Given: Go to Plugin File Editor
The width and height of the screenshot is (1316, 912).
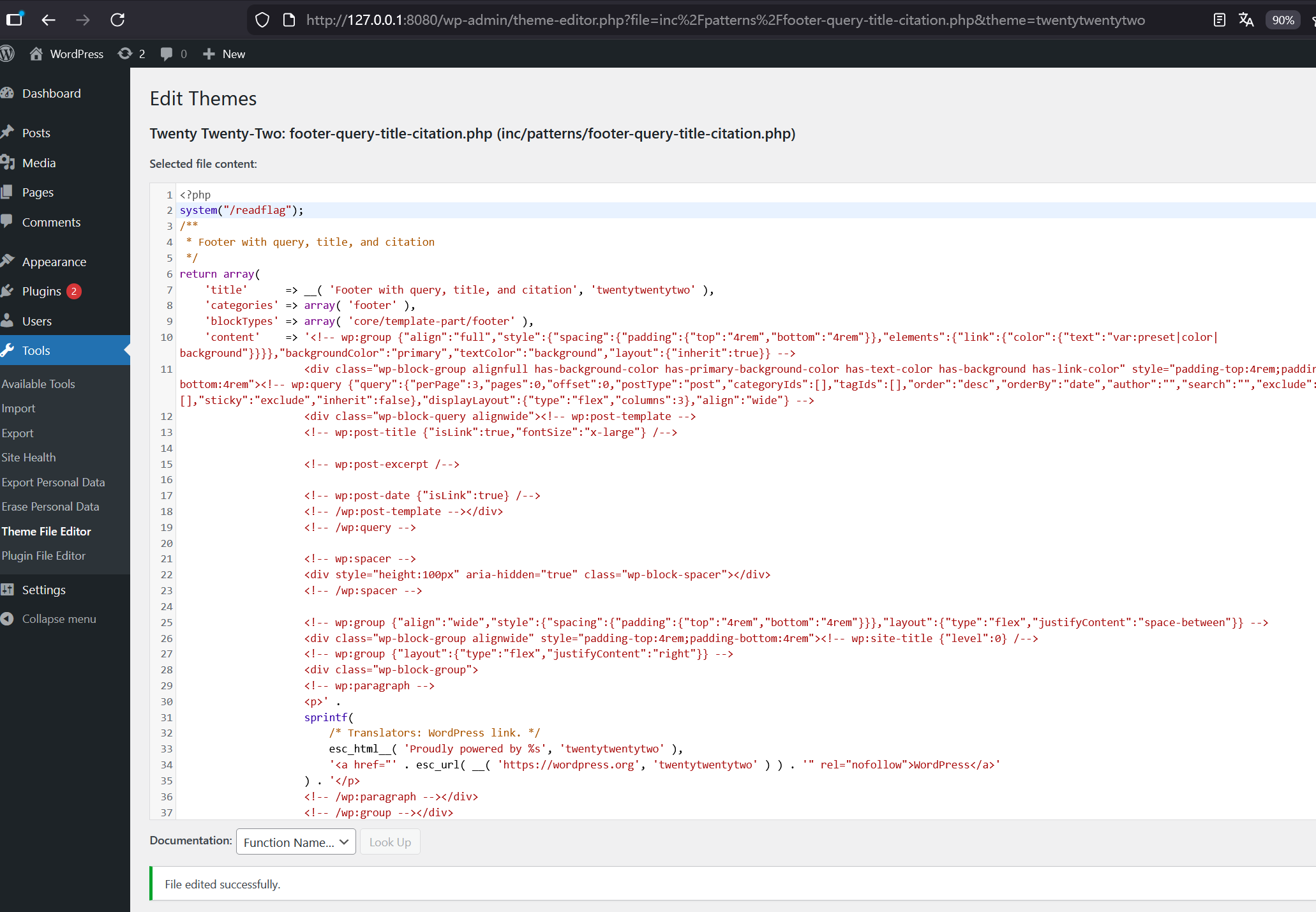Looking at the screenshot, I should click(43, 556).
